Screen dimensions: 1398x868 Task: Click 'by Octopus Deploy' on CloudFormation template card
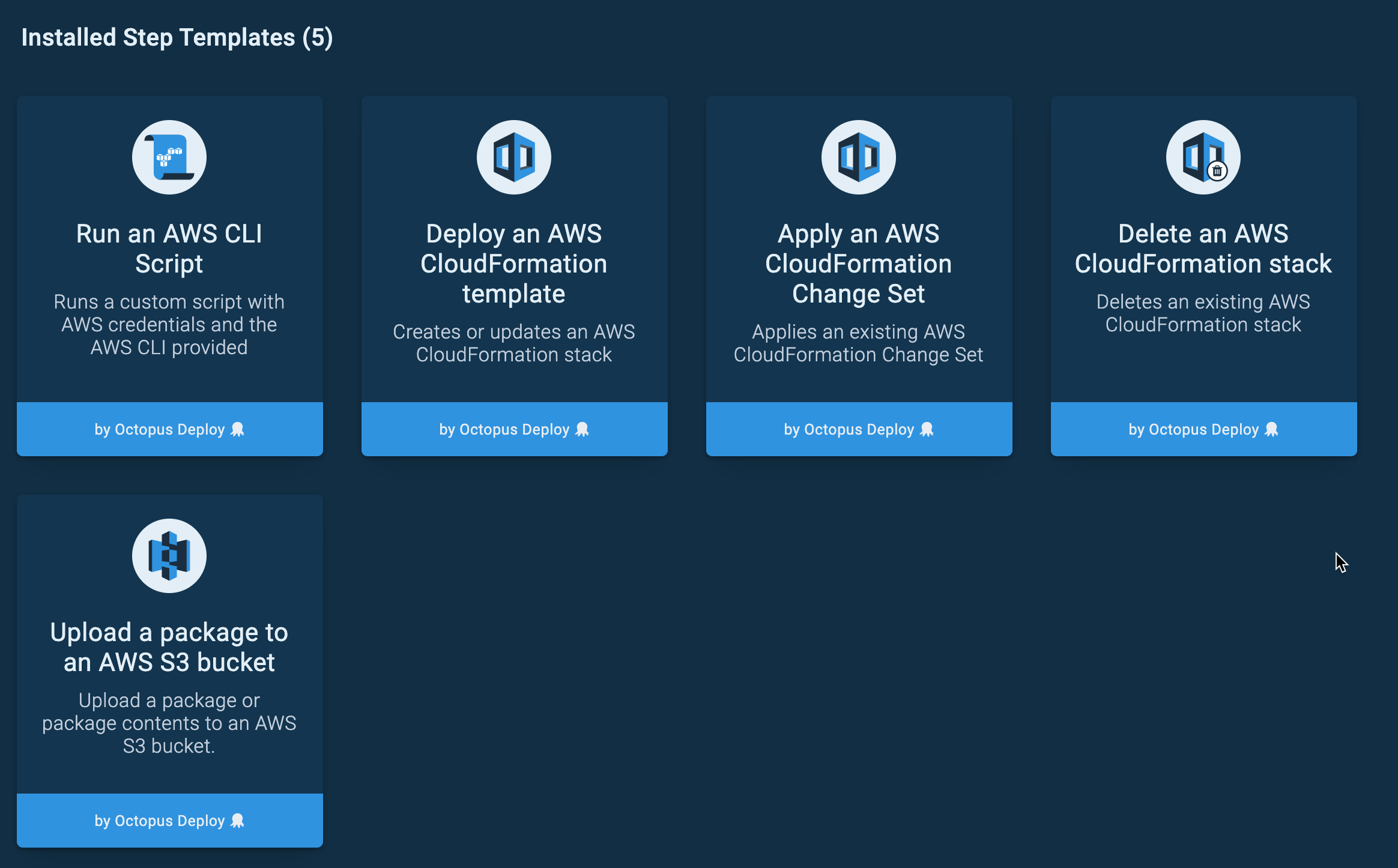(514, 429)
